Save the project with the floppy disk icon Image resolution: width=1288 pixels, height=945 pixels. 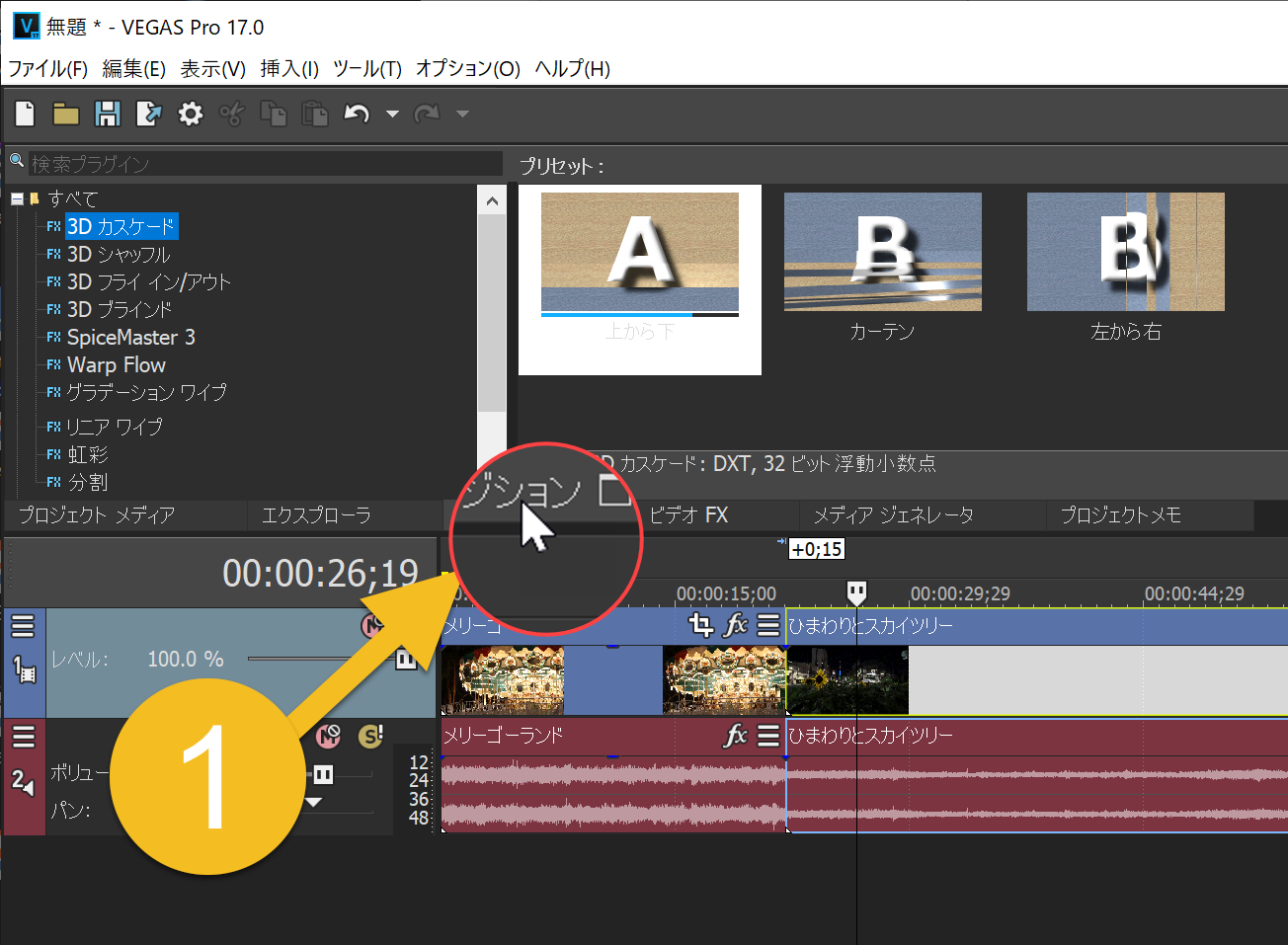pos(107,114)
